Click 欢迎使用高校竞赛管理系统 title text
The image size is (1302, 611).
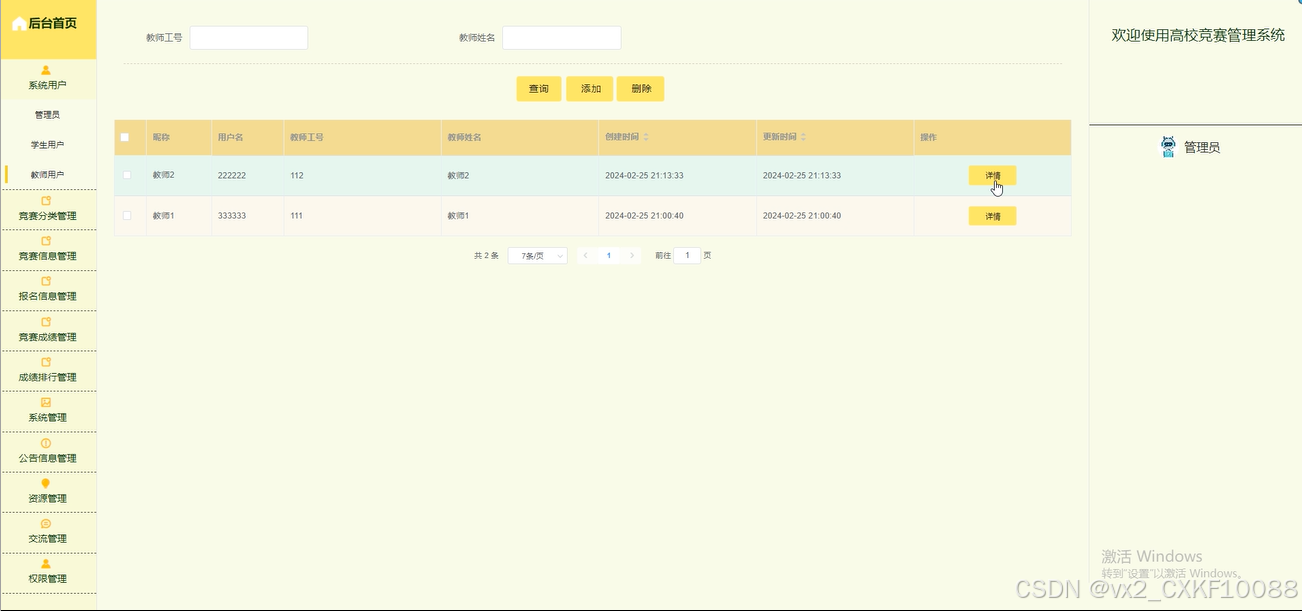pyautogui.click(x=1198, y=35)
